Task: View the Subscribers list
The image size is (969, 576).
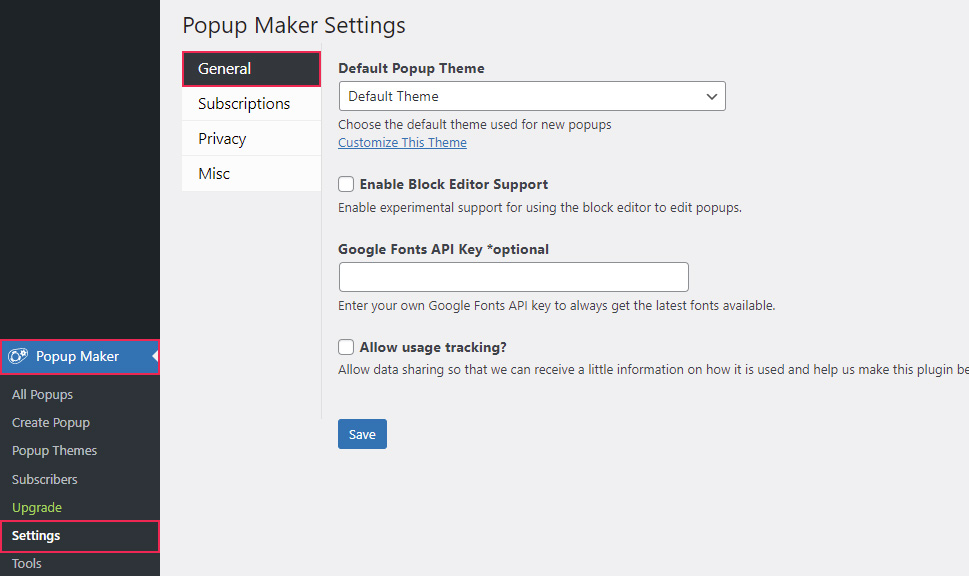Action: click(44, 479)
